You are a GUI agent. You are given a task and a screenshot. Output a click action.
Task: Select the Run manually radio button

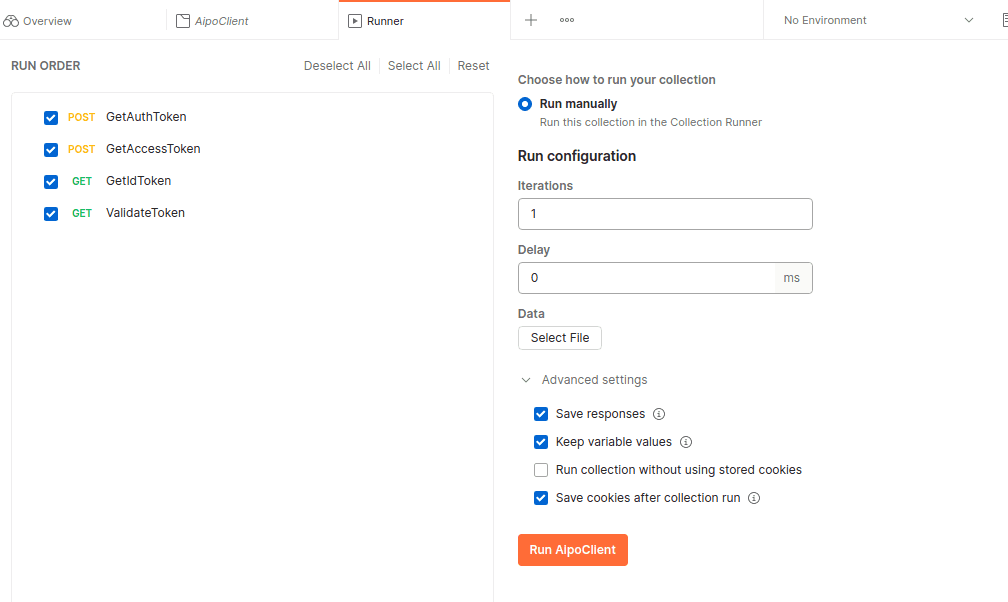click(525, 104)
